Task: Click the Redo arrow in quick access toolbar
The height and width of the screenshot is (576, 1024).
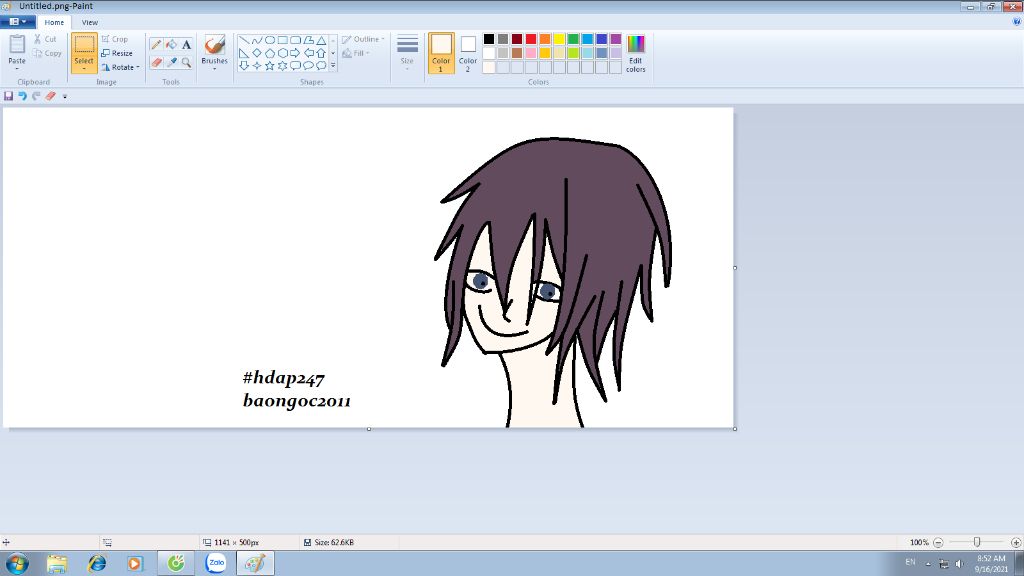Action: (37, 96)
